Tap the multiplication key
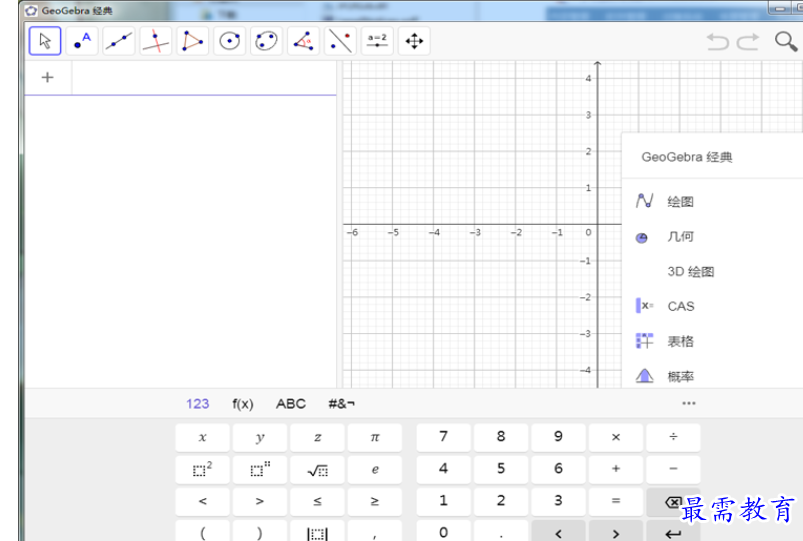 616,438
